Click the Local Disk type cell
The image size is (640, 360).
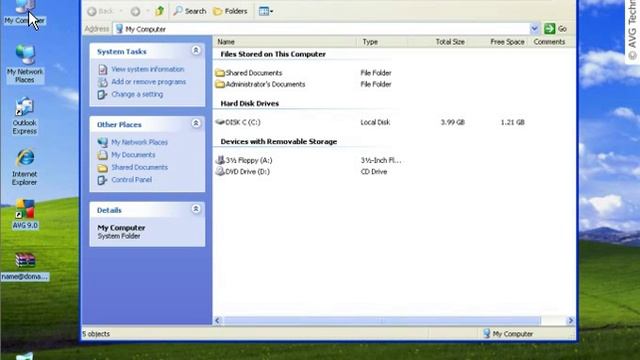tap(375, 122)
